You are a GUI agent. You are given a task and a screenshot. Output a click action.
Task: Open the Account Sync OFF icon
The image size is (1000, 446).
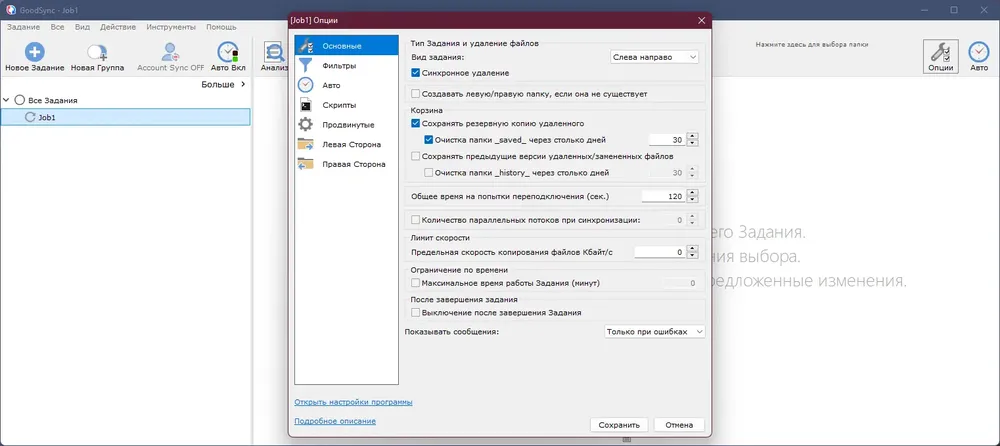(x=170, y=52)
